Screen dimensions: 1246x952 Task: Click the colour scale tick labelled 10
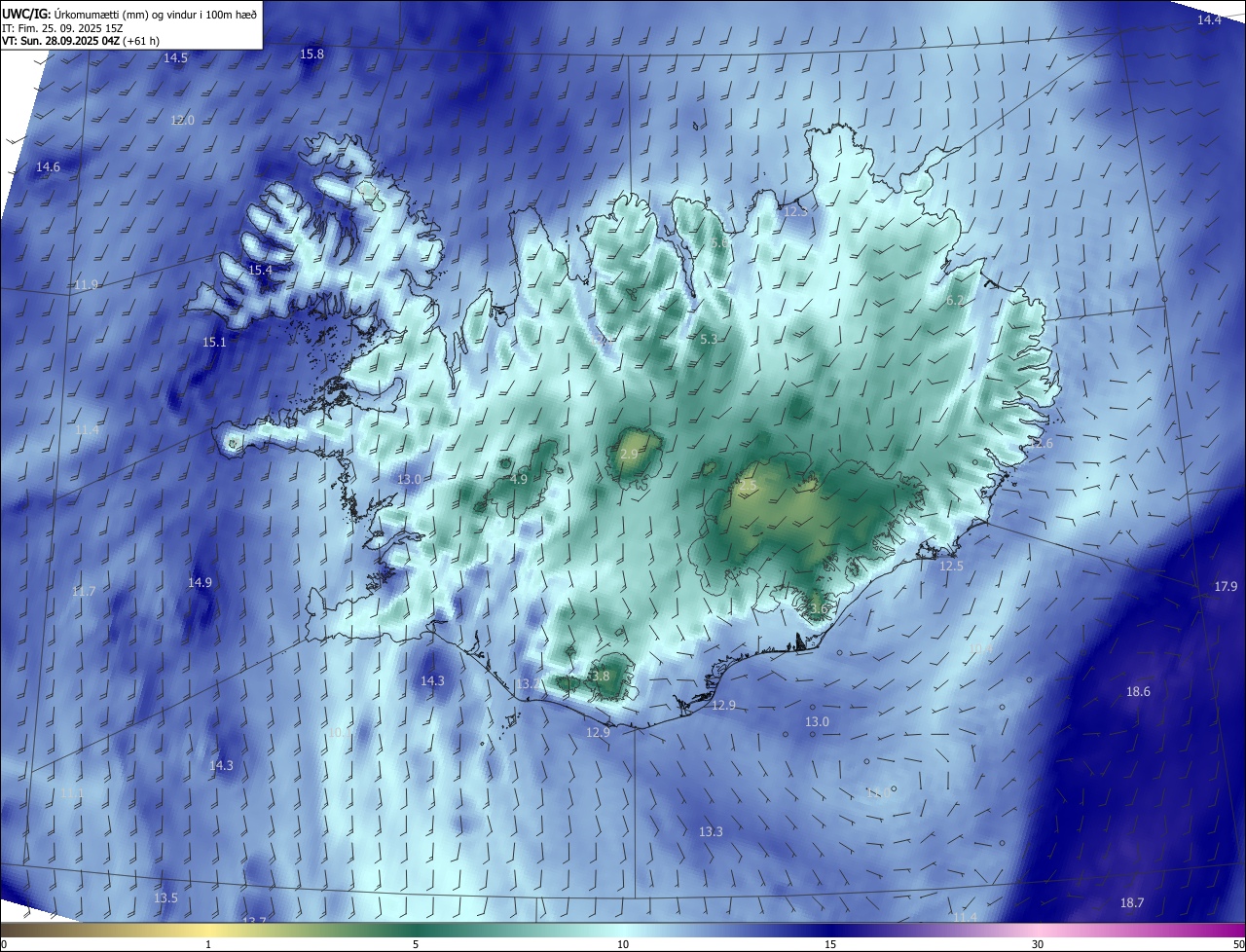click(623, 944)
